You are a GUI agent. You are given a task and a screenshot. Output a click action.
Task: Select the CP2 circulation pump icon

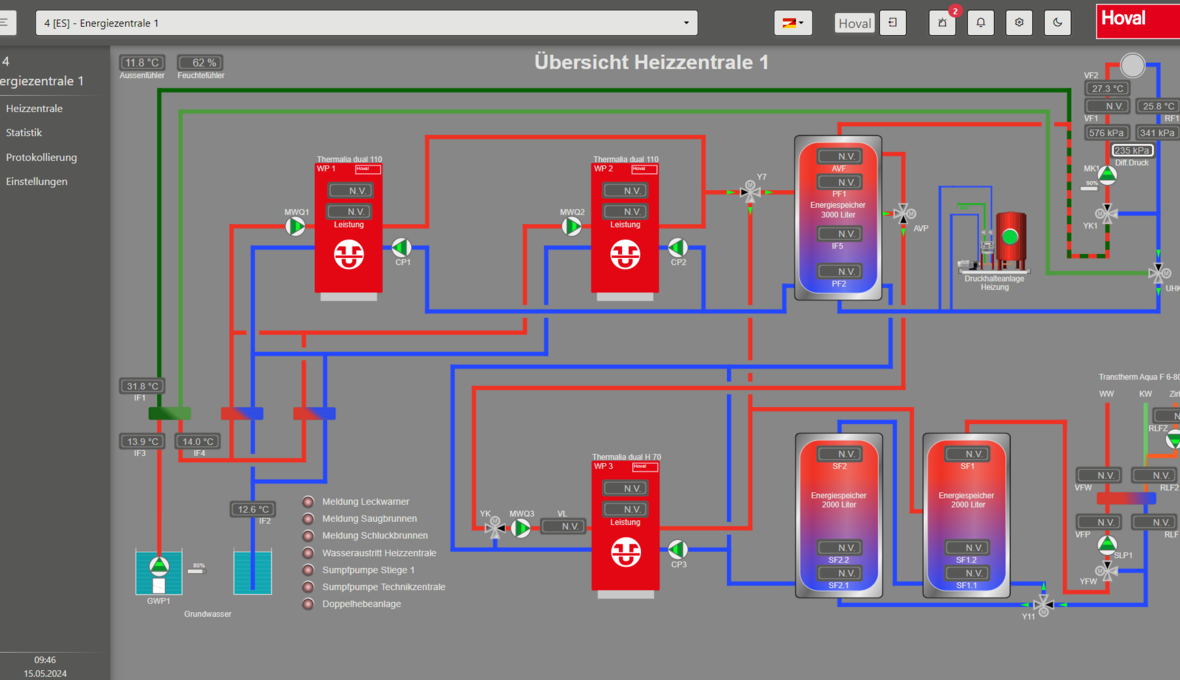pyautogui.click(x=678, y=247)
